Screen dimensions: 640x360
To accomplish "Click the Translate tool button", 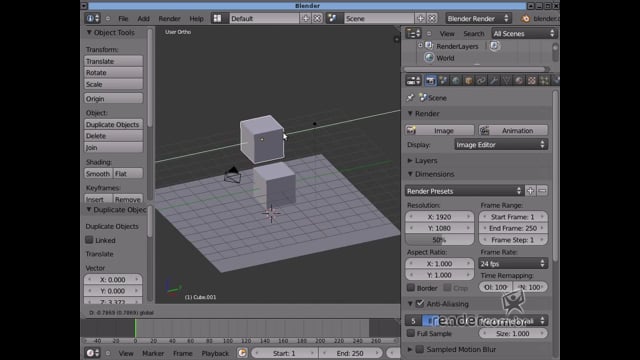I will click(x=113, y=61).
